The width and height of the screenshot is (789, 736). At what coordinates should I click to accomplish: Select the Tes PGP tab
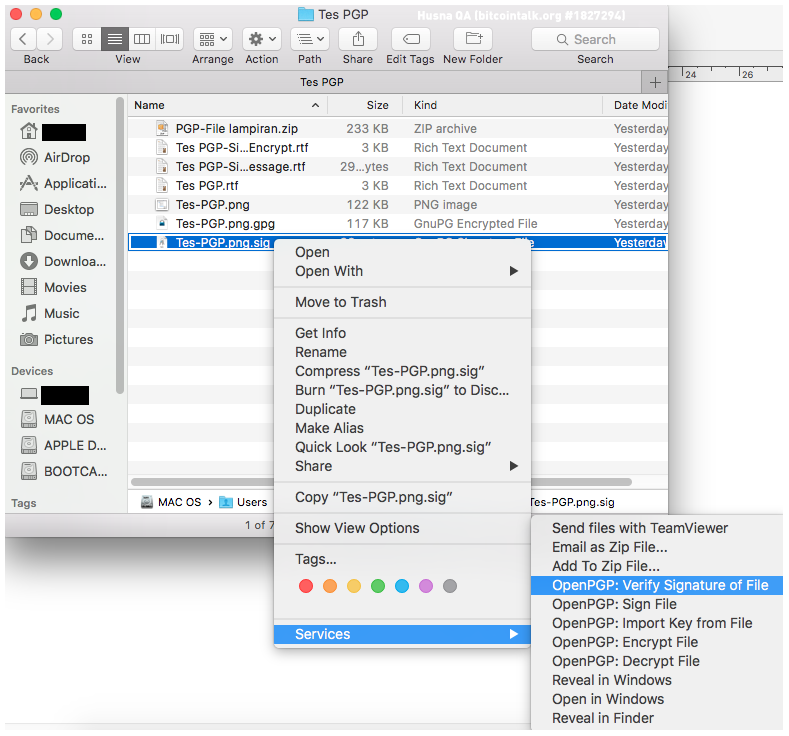click(x=322, y=82)
